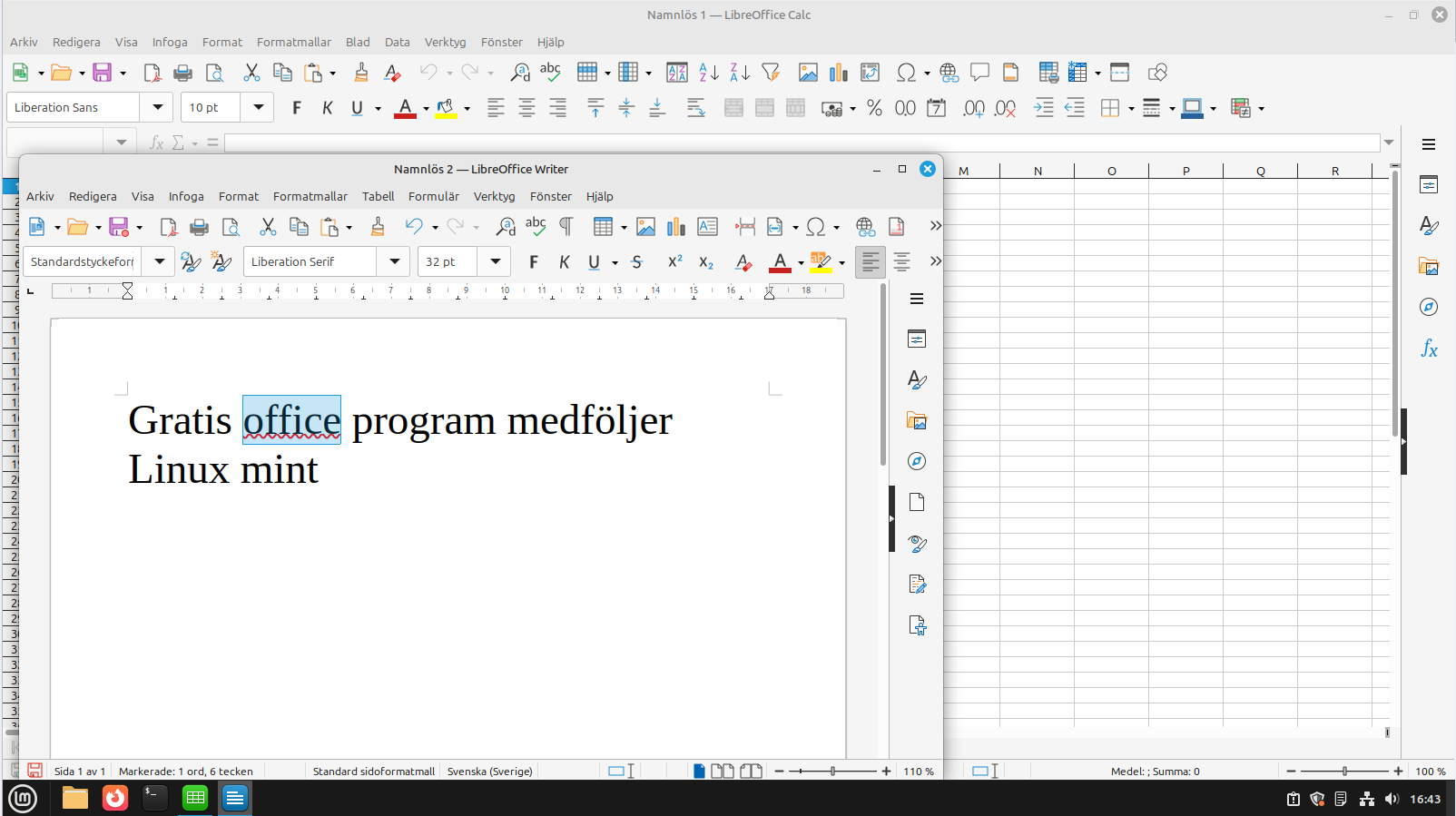Click Clone Formatting brush in Writer
Image resolution: width=1456 pixels, height=816 pixels.
point(378,227)
